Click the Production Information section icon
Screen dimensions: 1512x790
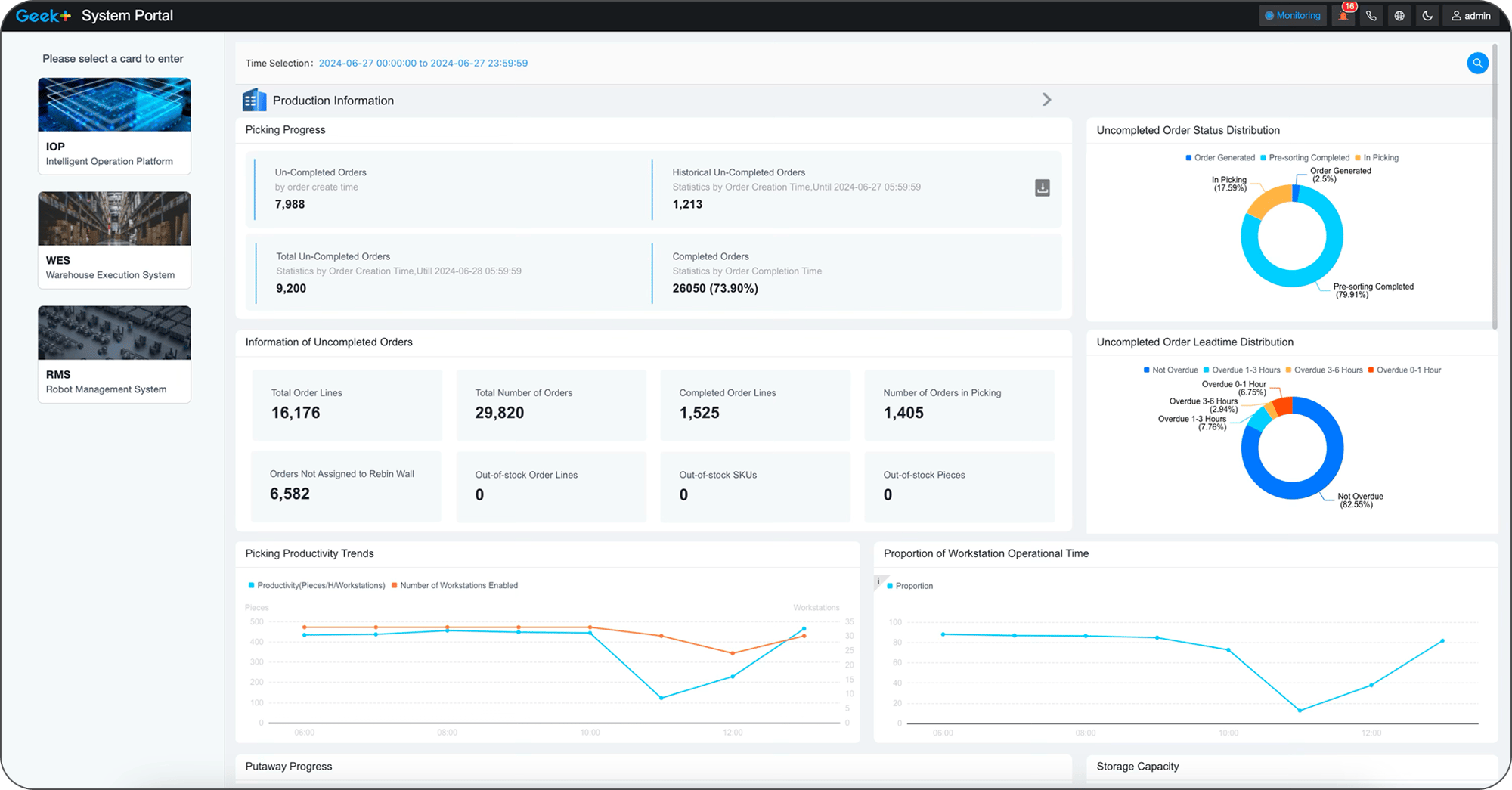pyautogui.click(x=254, y=99)
